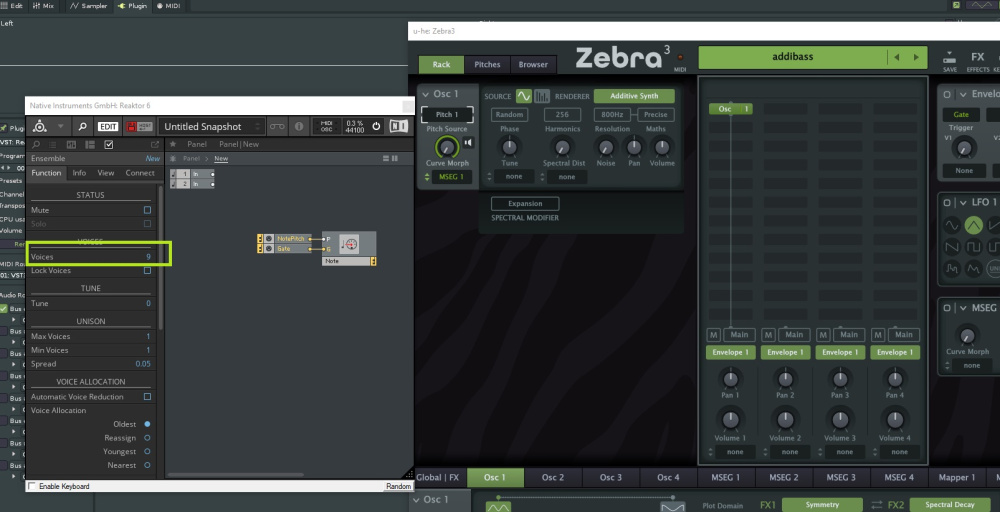Select the sine wave source icon

524,96
